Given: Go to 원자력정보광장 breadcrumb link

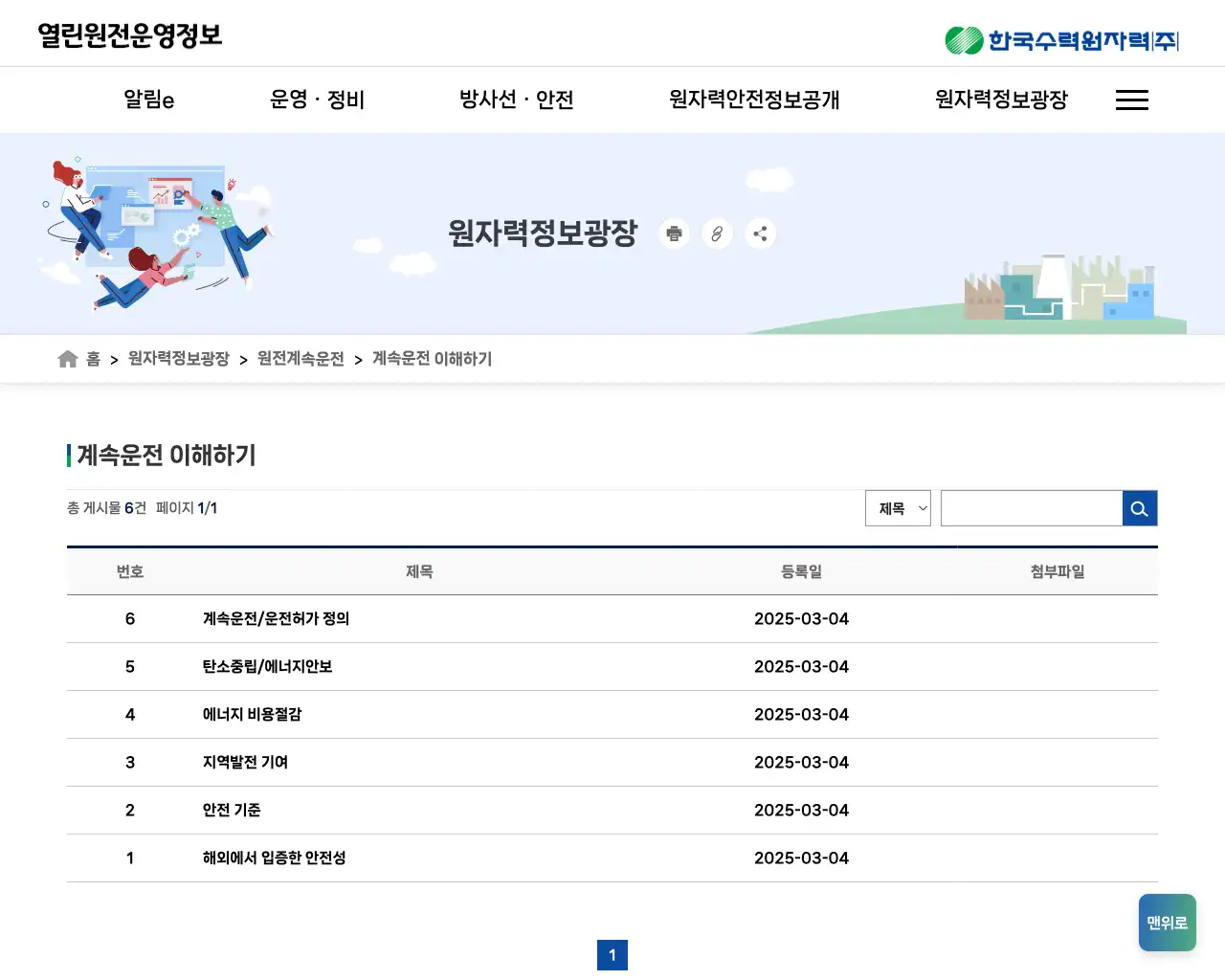Looking at the screenshot, I should pyautogui.click(x=179, y=359).
